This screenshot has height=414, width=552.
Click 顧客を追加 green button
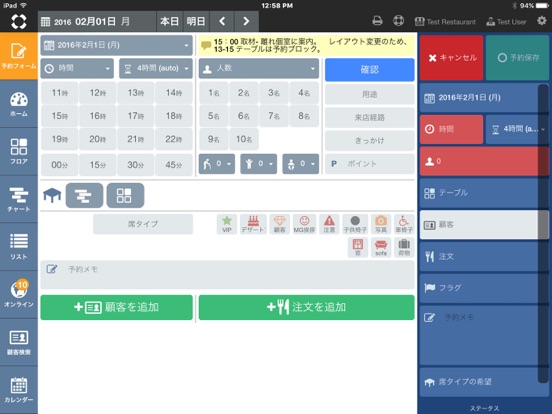117,307
